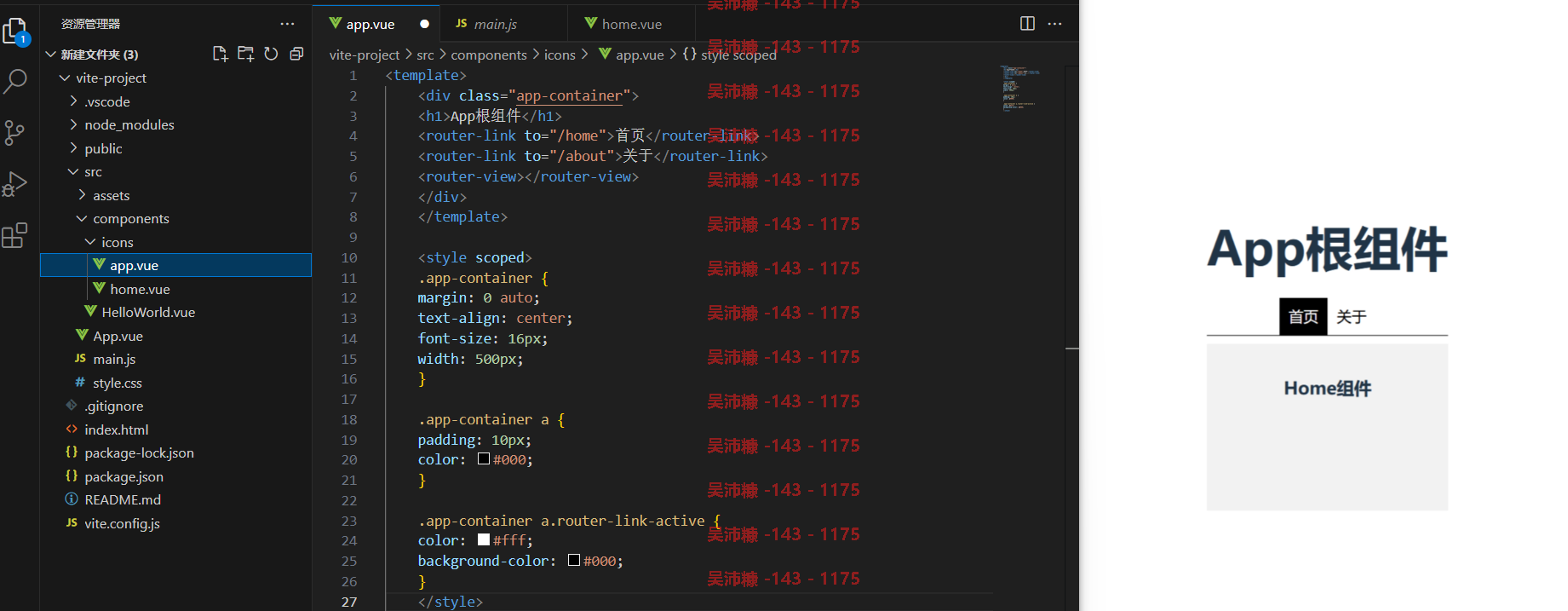
Task: Click the 资源管理器 panel title
Action: [90, 24]
